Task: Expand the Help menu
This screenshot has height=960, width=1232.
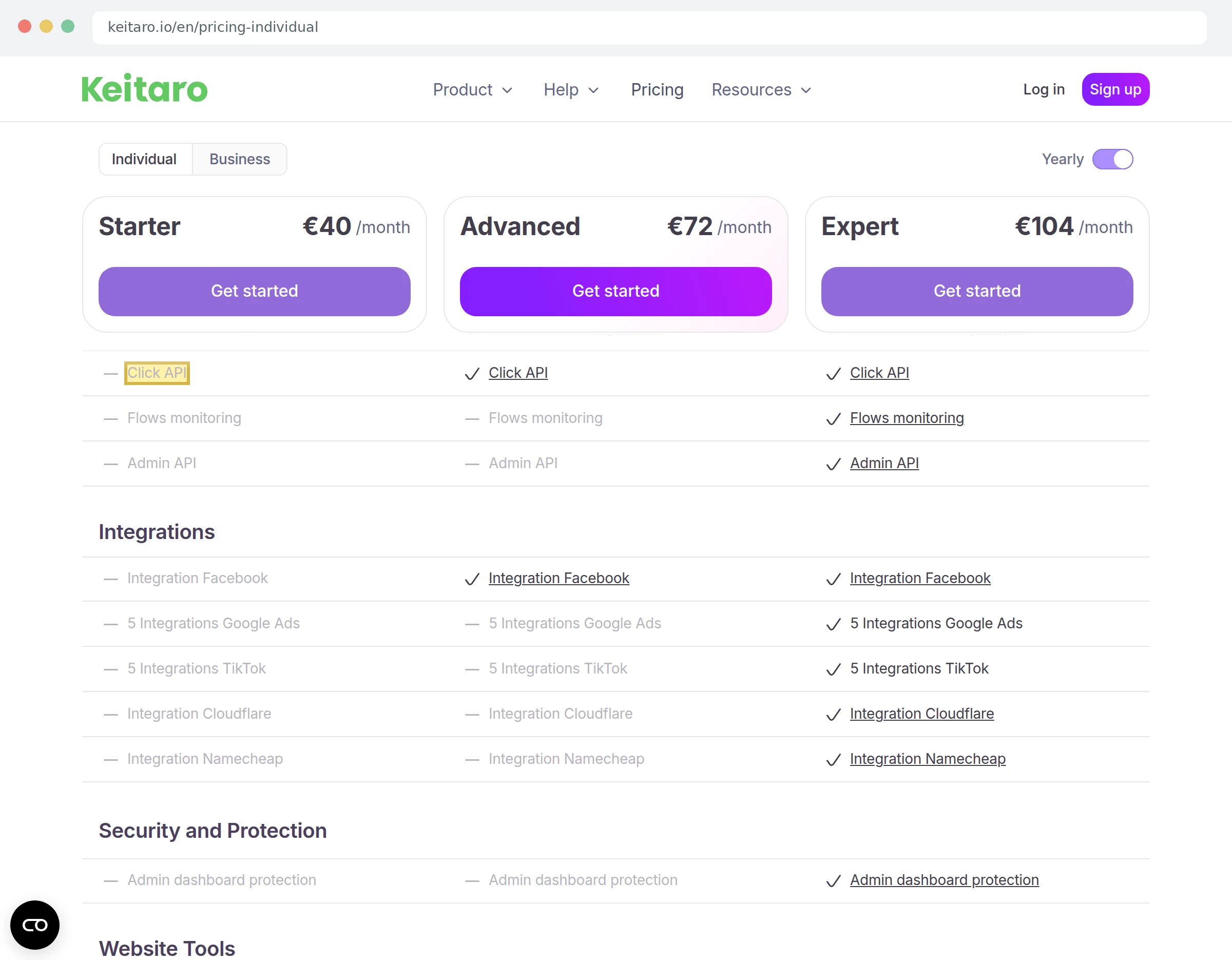Action: (571, 90)
